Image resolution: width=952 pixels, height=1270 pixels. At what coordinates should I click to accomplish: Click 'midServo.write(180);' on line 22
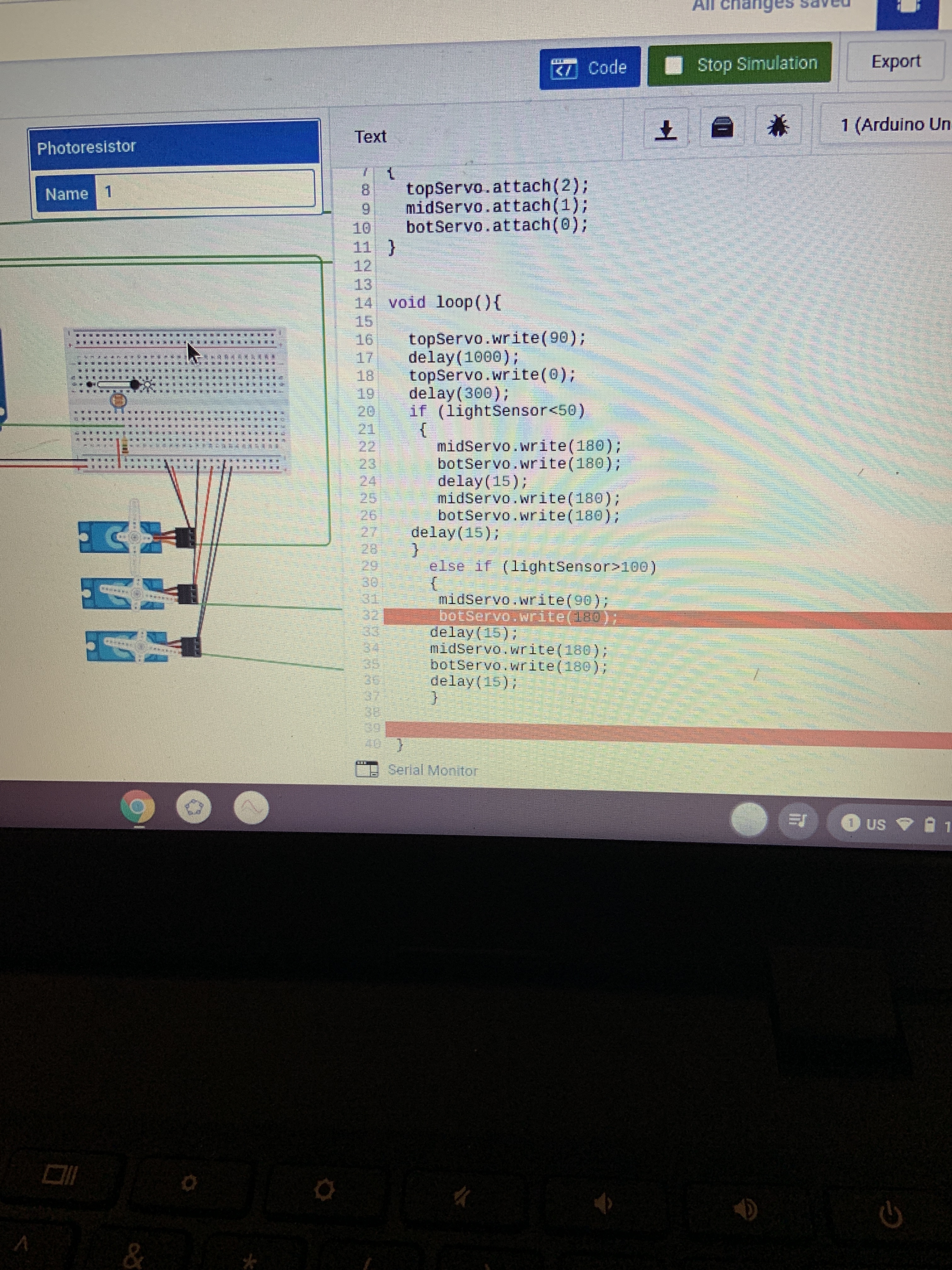[x=529, y=446]
